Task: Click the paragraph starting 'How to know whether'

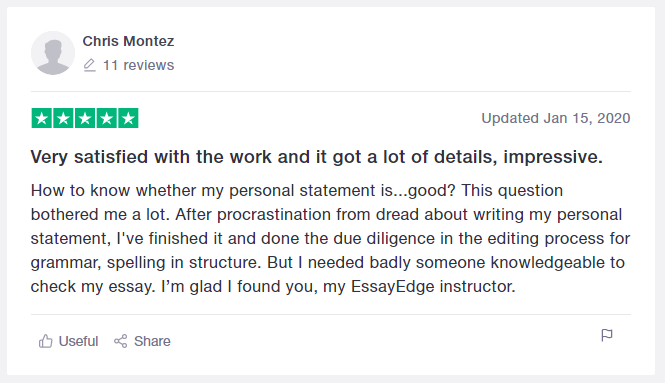Action: [330, 238]
